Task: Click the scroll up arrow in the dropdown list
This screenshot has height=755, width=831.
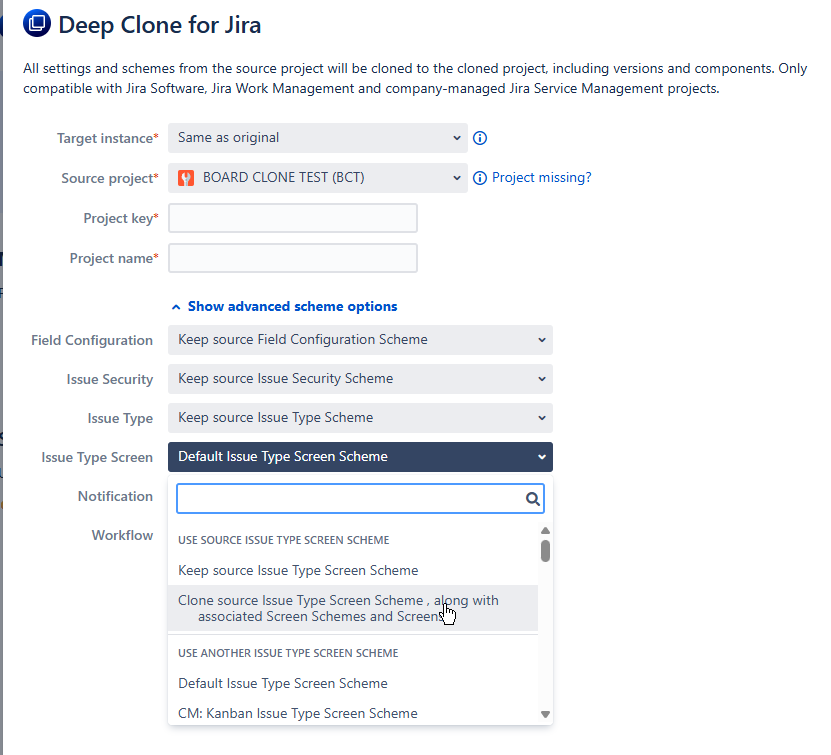Action: pos(545,531)
